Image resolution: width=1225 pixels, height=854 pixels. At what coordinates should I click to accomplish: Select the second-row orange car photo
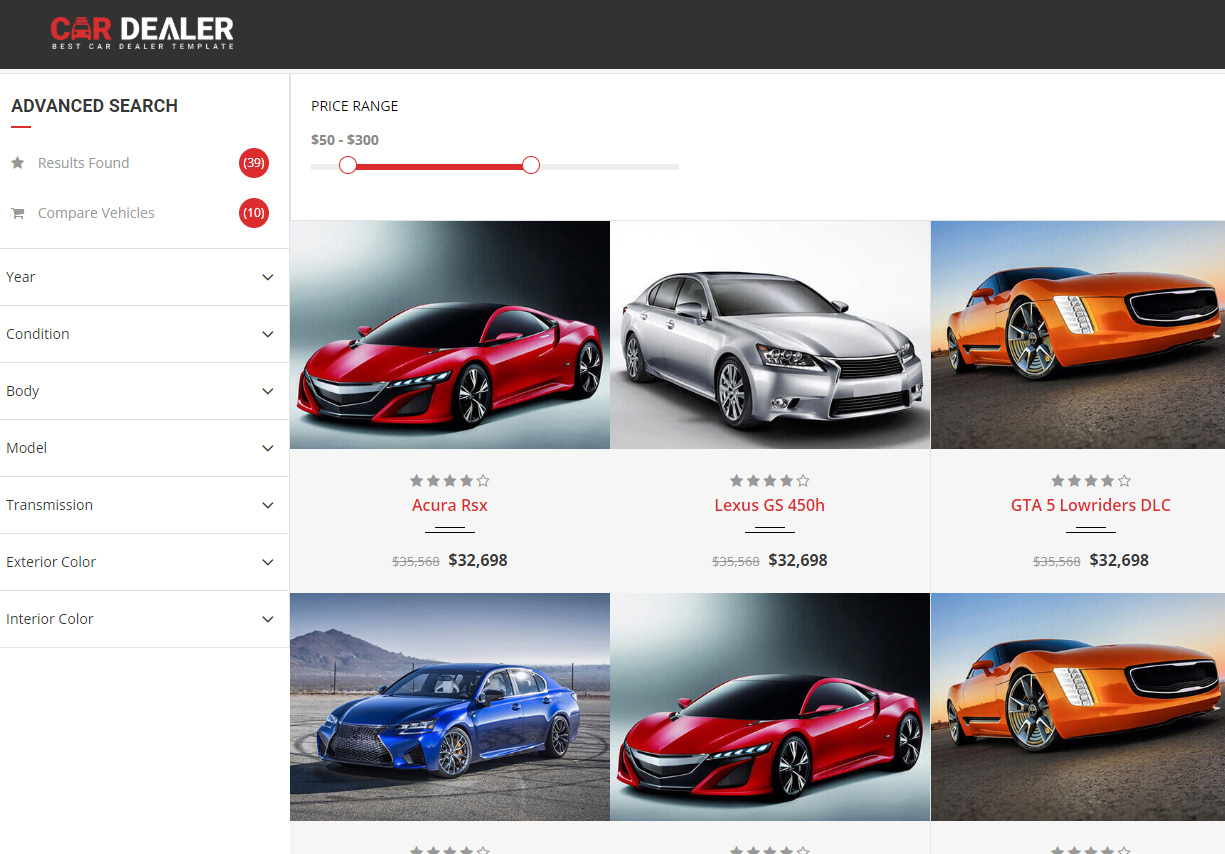[x=1078, y=707]
